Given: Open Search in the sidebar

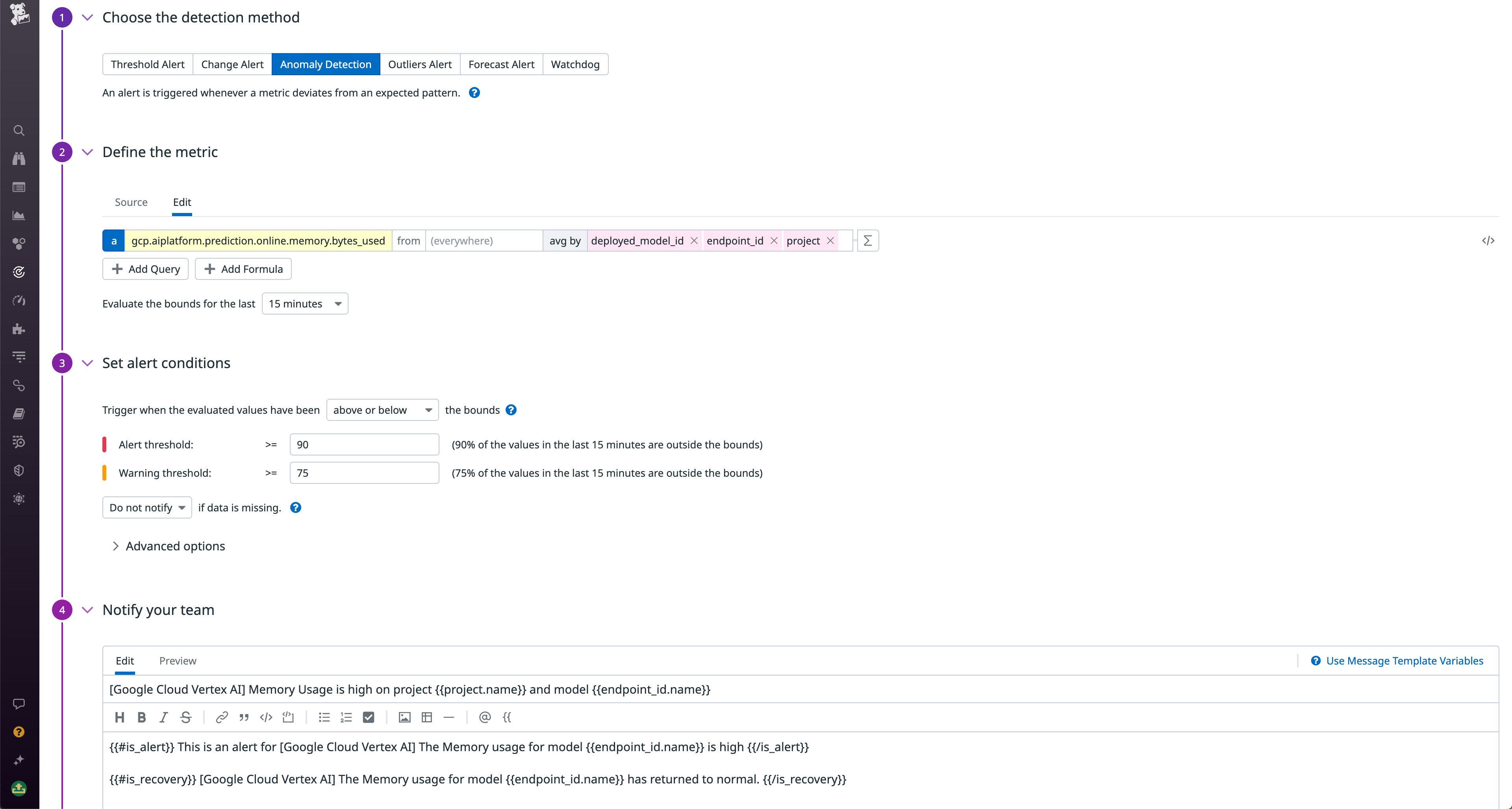Looking at the screenshot, I should tap(19, 130).
